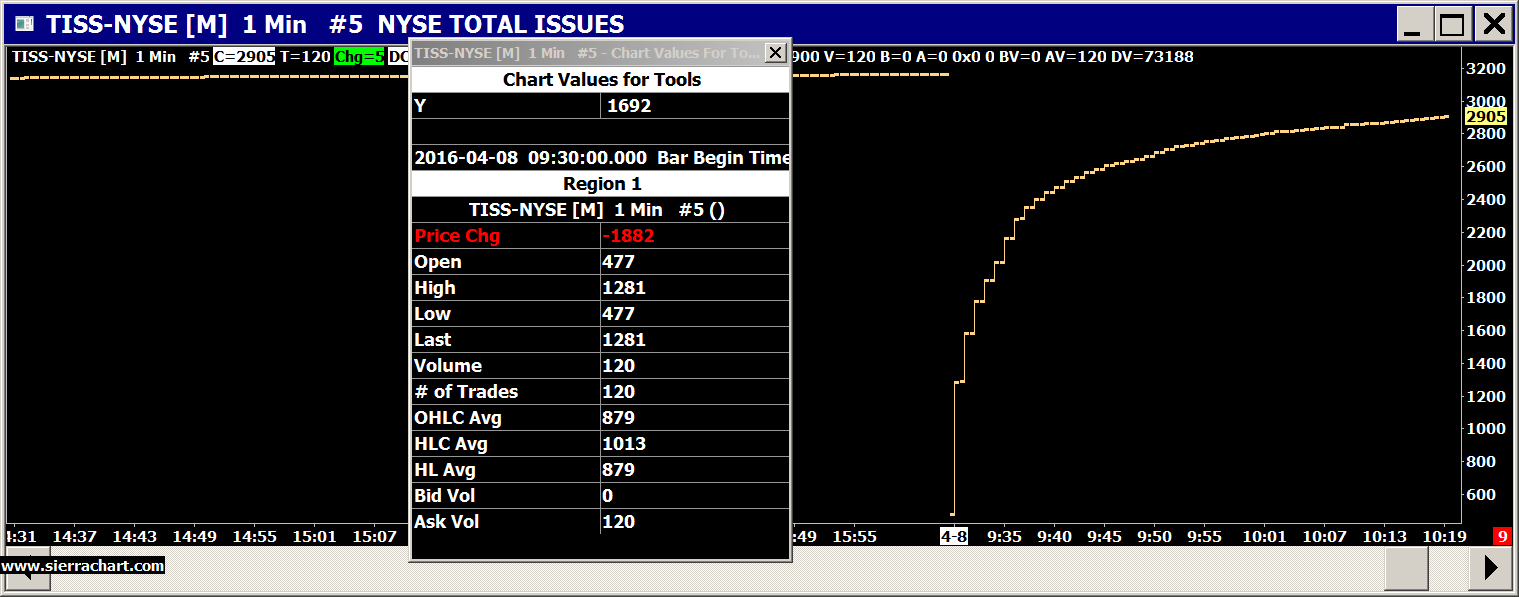1519x597 pixels.
Task: Click the green Chg value in header
Action: tap(359, 57)
